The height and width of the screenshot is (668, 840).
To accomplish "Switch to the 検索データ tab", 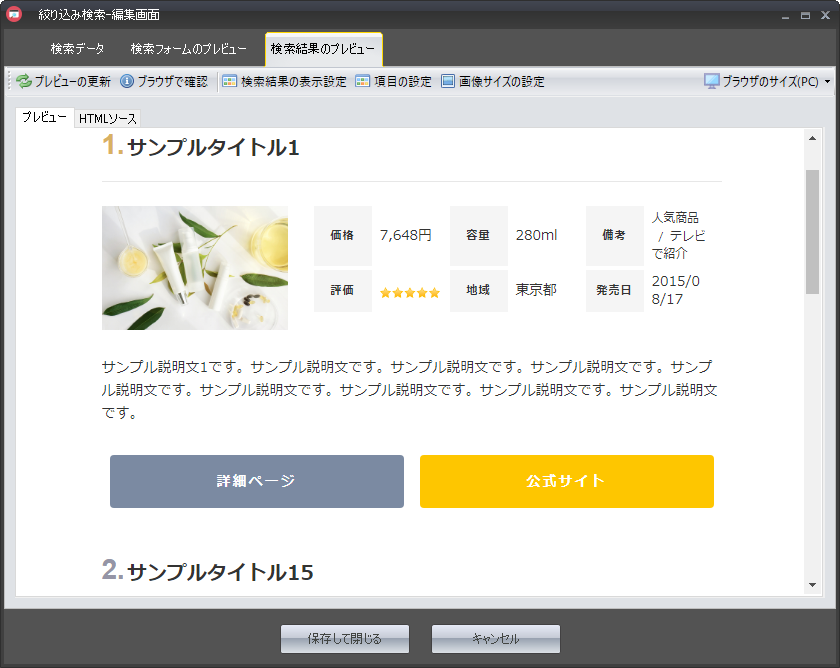I will pyautogui.click(x=77, y=49).
